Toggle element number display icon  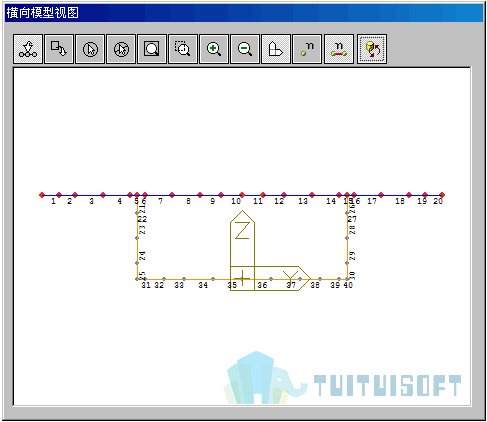339,49
